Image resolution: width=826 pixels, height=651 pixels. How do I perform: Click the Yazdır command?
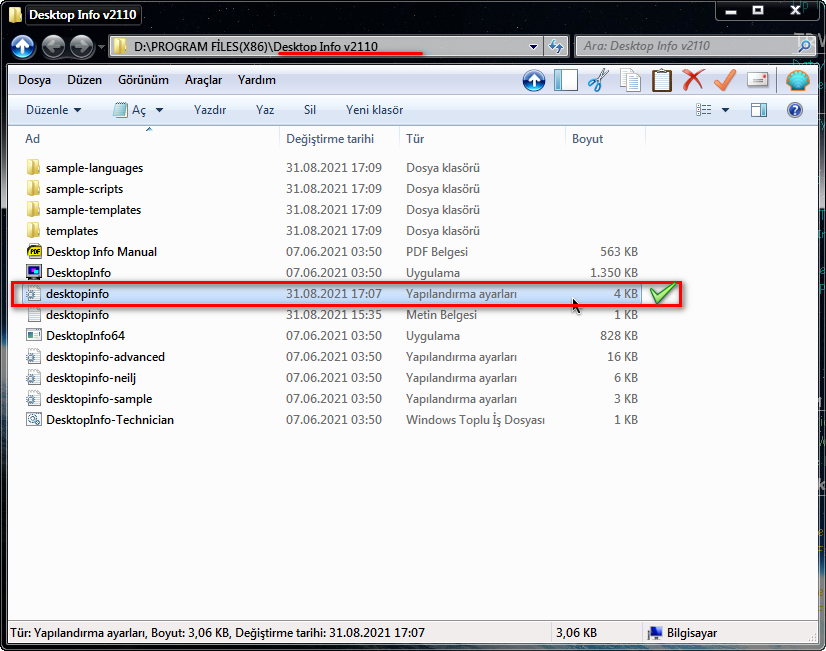[210, 110]
